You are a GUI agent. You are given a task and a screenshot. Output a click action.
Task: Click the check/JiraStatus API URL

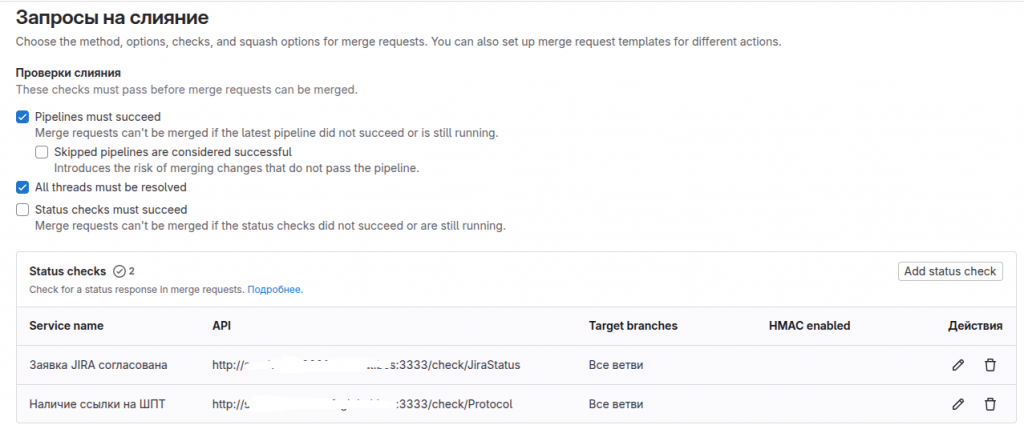(x=366, y=365)
